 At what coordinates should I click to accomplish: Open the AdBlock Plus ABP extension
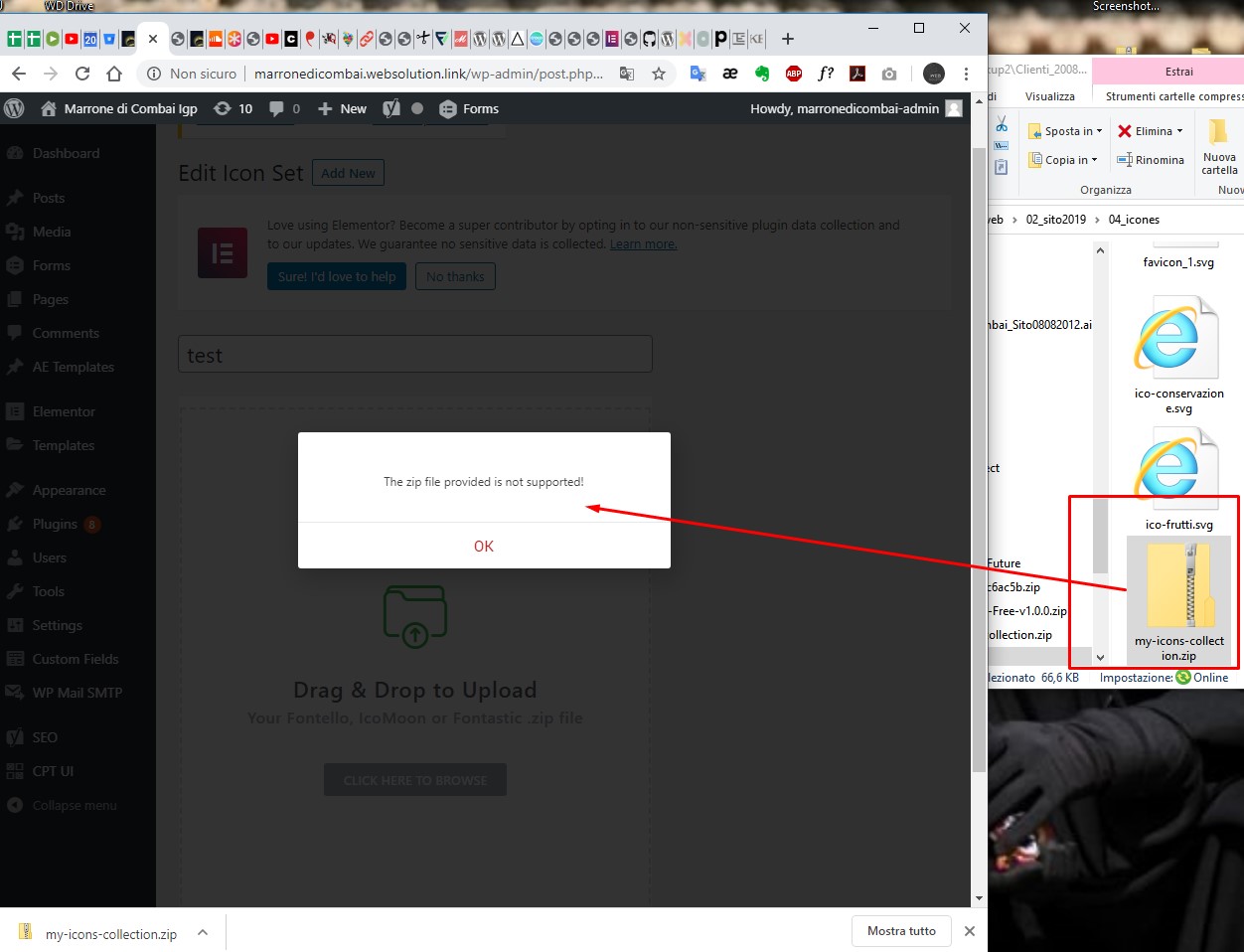pos(794,74)
